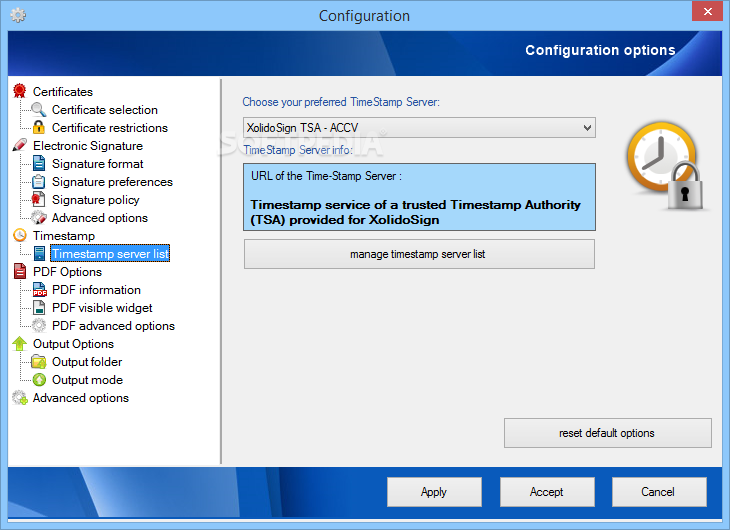This screenshot has height=530, width=730.
Task: Open the Signature policy page
Action: click(95, 200)
